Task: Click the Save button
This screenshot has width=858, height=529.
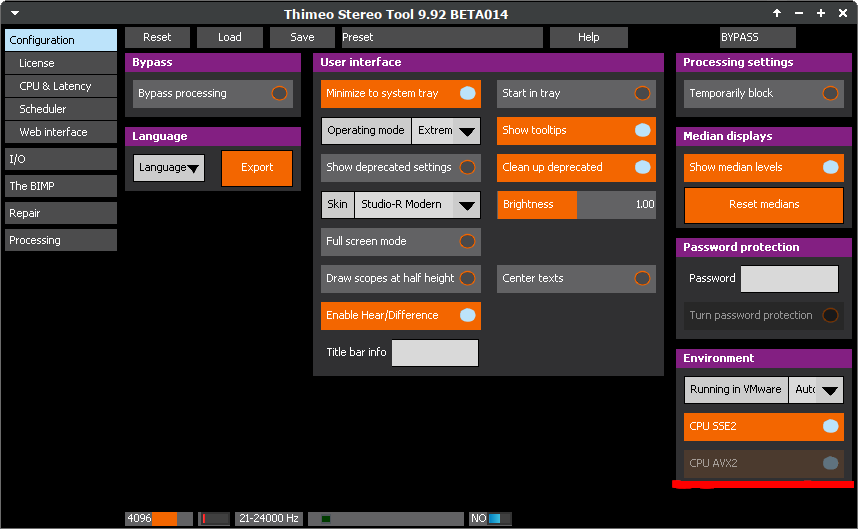Action: tap(302, 37)
